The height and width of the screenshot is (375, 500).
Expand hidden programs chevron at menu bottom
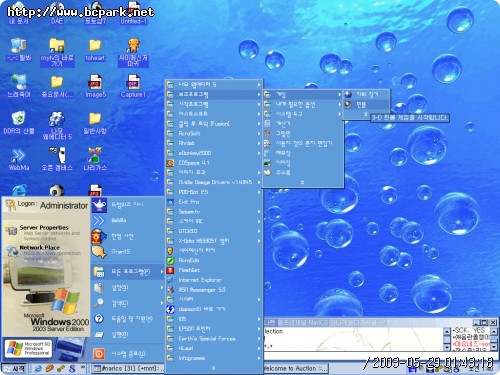213,368
